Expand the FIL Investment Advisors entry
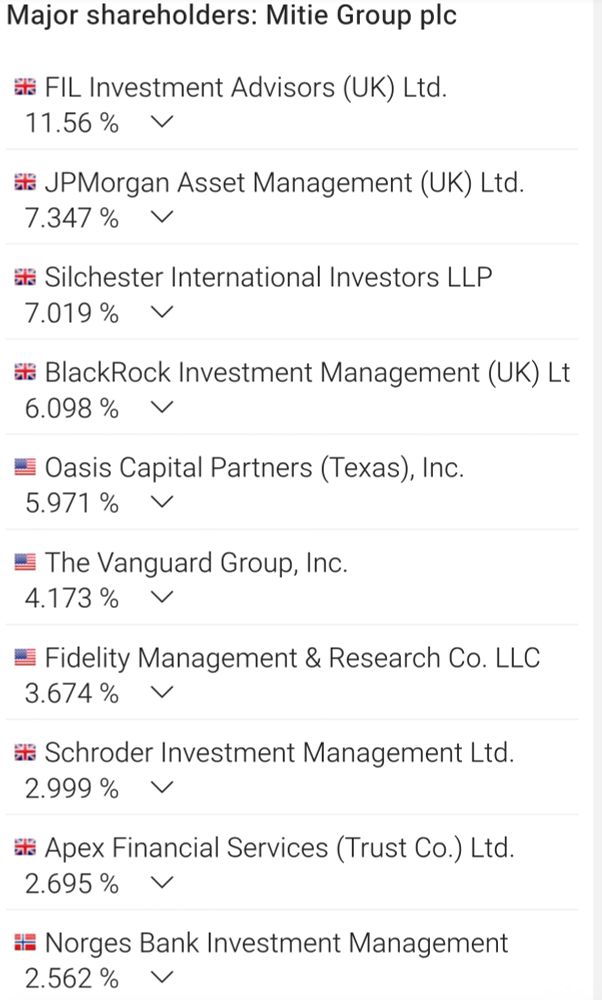The height and width of the screenshot is (1000, 602). 162,124
